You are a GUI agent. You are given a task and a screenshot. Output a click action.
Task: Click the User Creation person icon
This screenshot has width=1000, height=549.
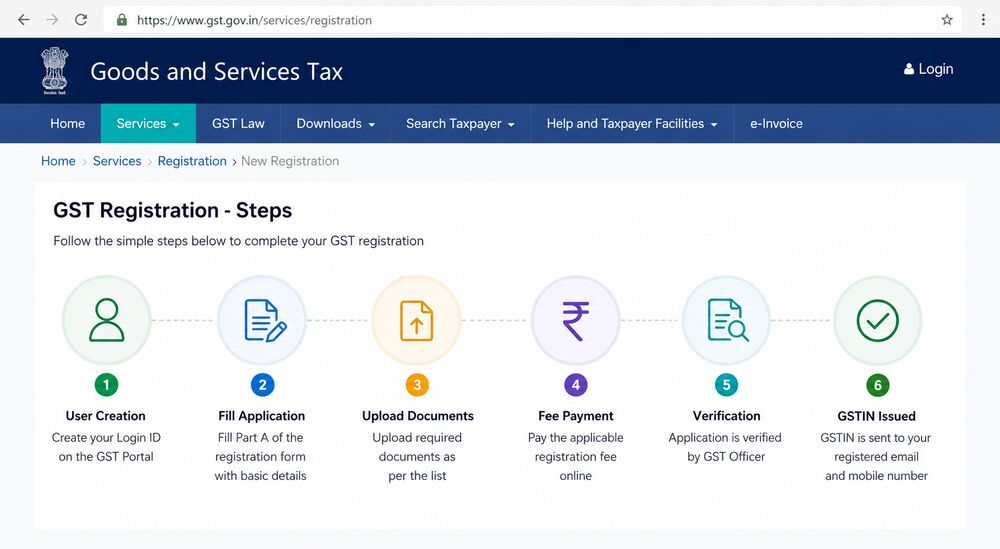point(107,320)
